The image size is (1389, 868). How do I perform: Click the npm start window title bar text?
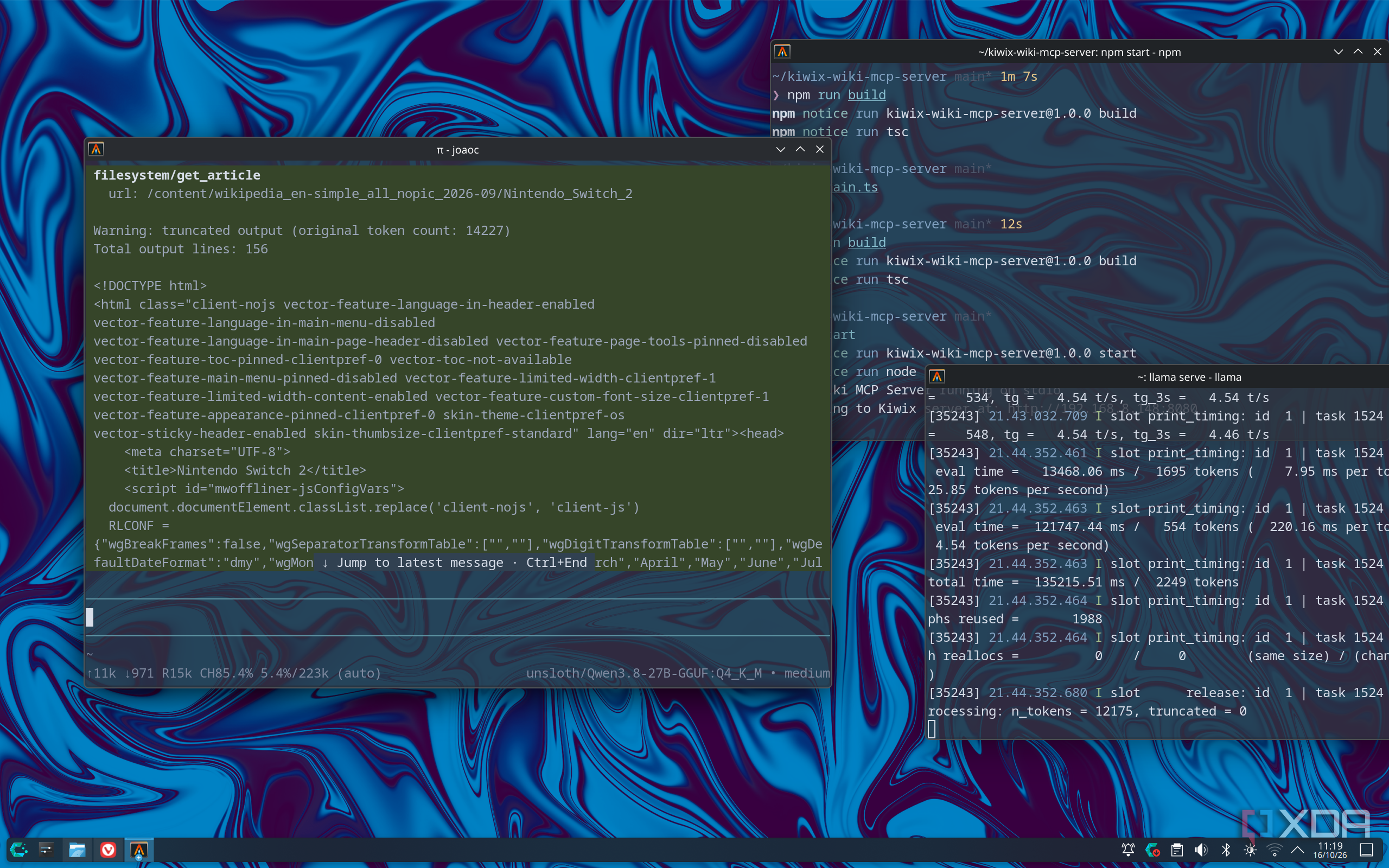[1079, 52]
